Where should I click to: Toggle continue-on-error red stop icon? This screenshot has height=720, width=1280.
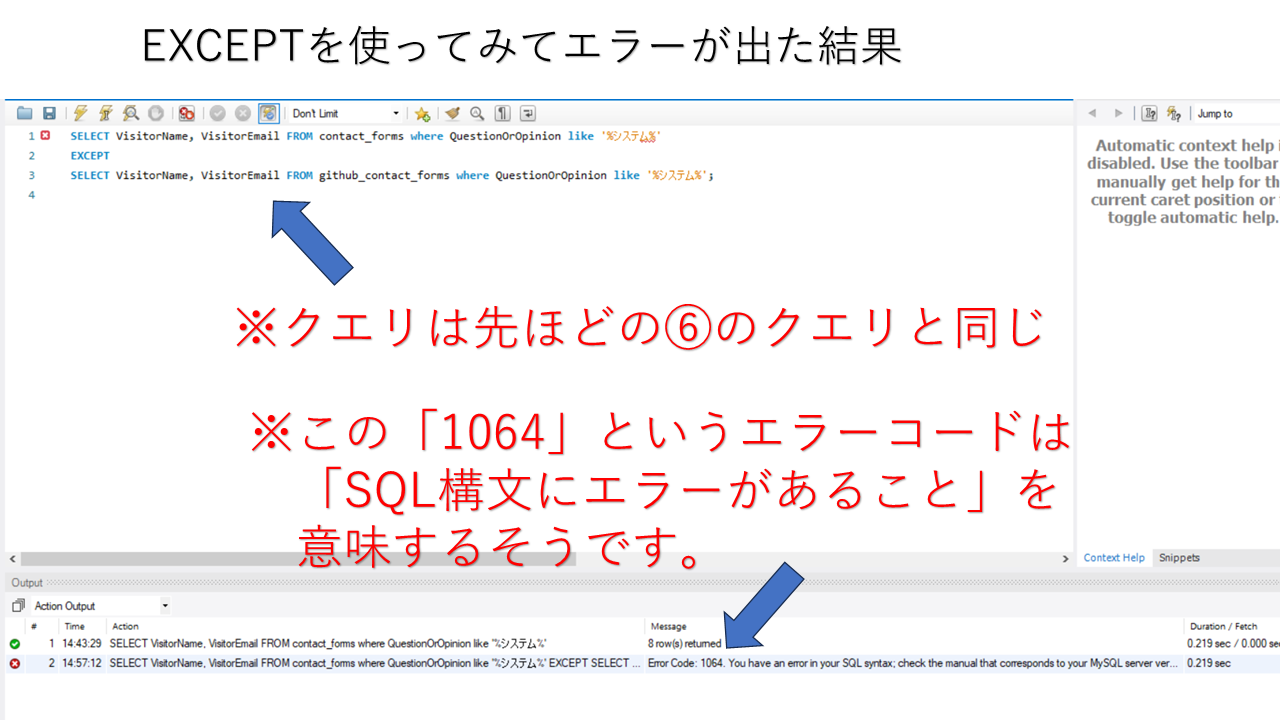tap(186, 114)
